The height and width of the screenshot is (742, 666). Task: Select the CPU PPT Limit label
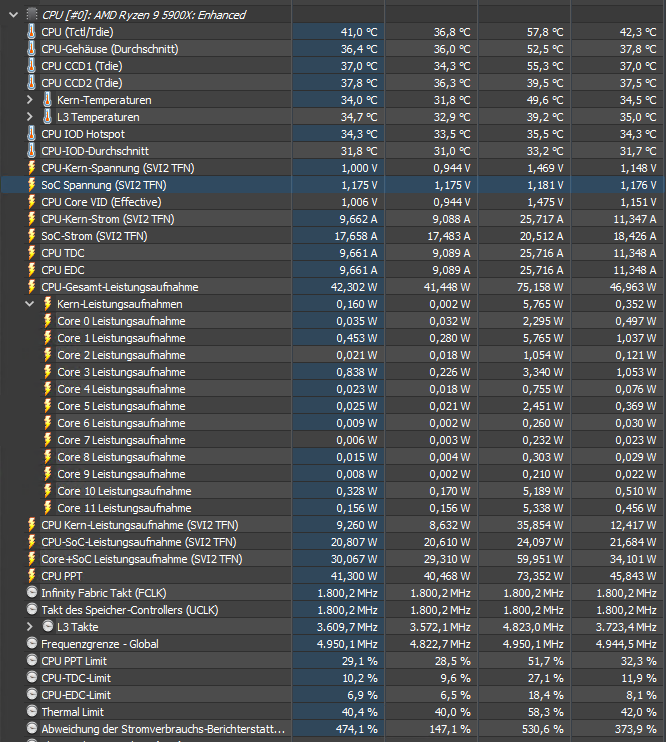point(74,661)
